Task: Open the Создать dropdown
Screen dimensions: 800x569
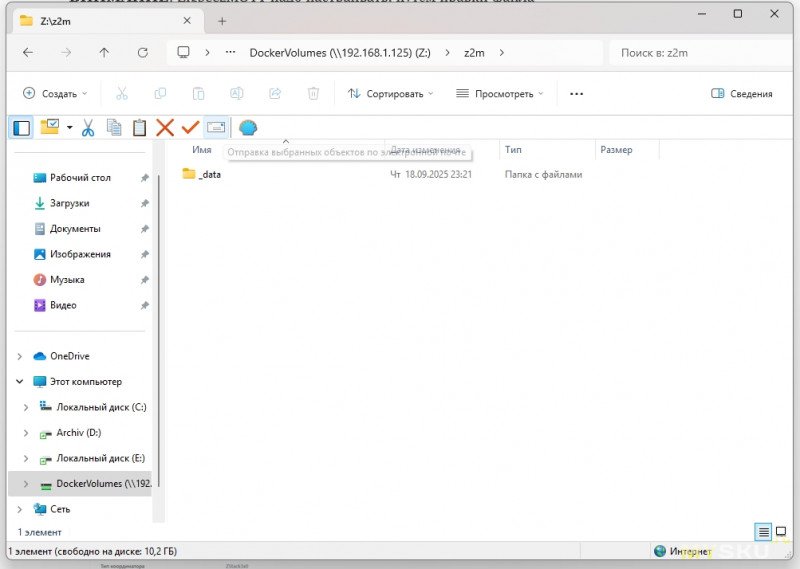Action: 55,94
